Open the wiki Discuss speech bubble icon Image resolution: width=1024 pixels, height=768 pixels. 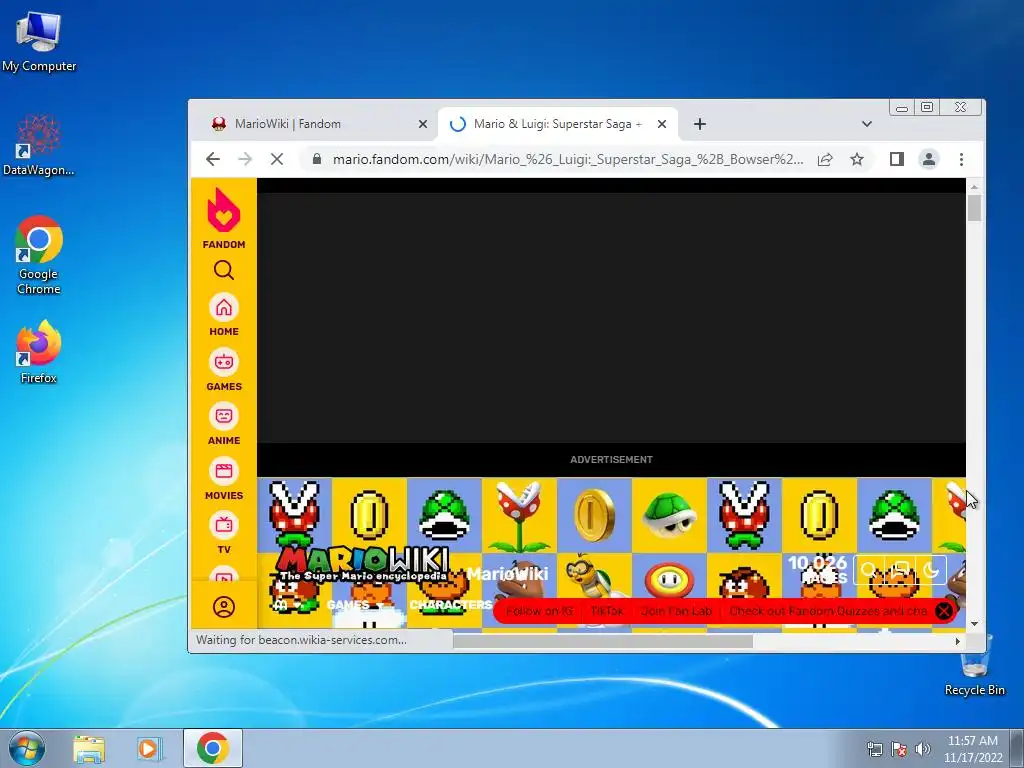(x=900, y=571)
